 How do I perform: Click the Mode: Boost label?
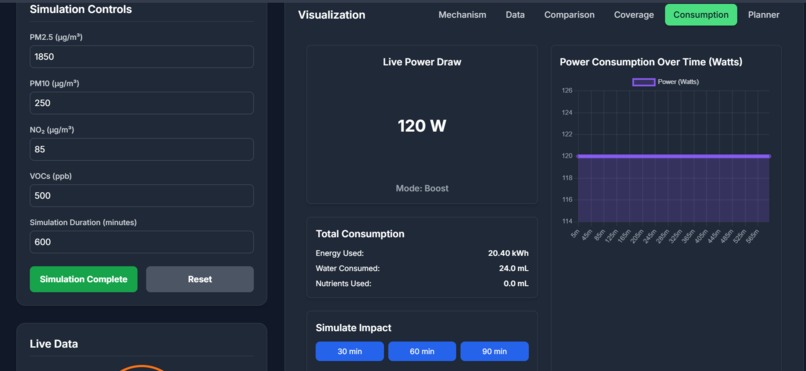coord(422,188)
